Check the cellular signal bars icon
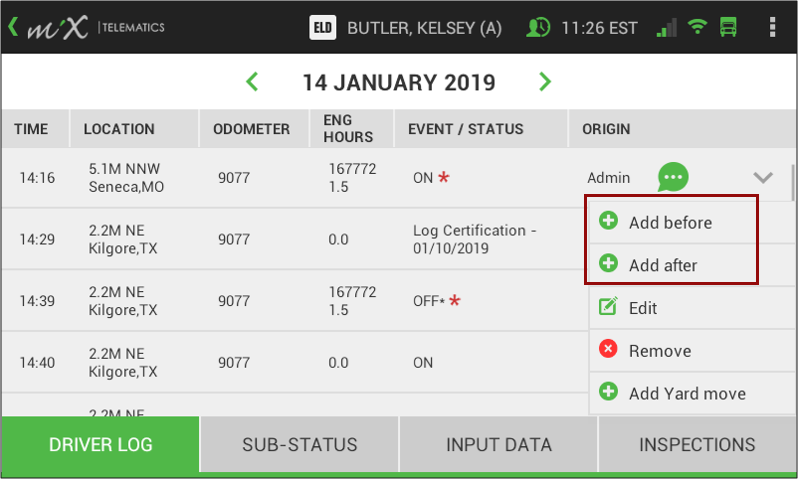This screenshot has width=798, height=479. click(x=666, y=27)
